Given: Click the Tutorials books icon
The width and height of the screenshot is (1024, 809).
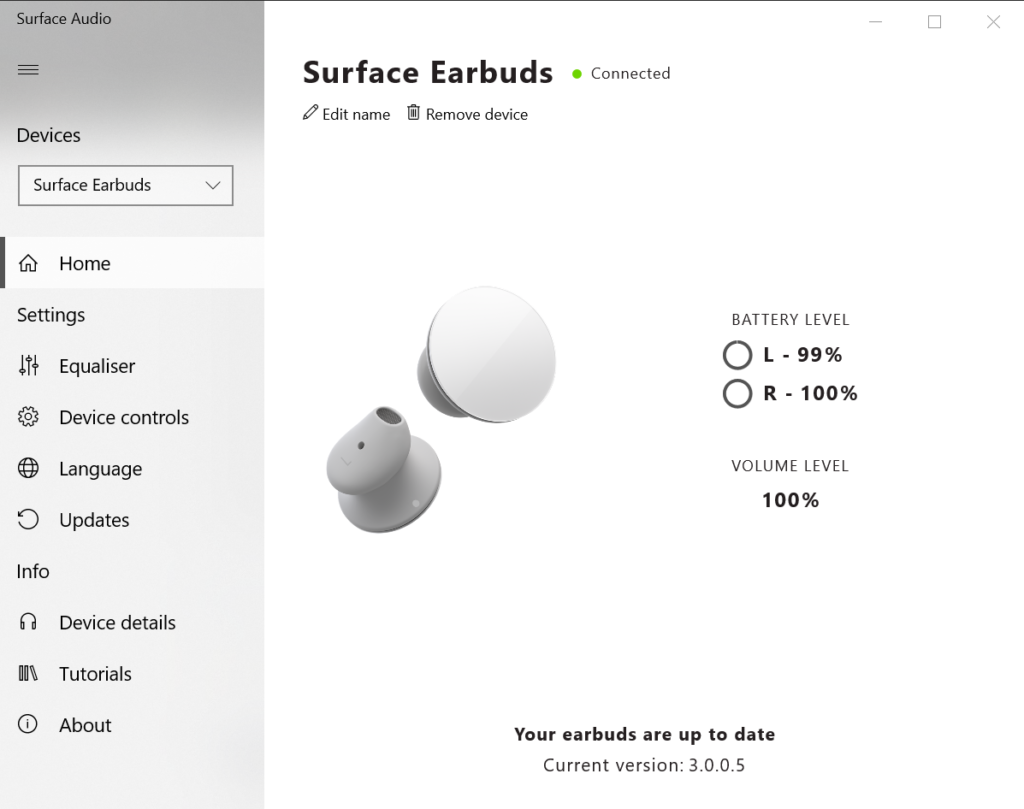Looking at the screenshot, I should [x=28, y=673].
